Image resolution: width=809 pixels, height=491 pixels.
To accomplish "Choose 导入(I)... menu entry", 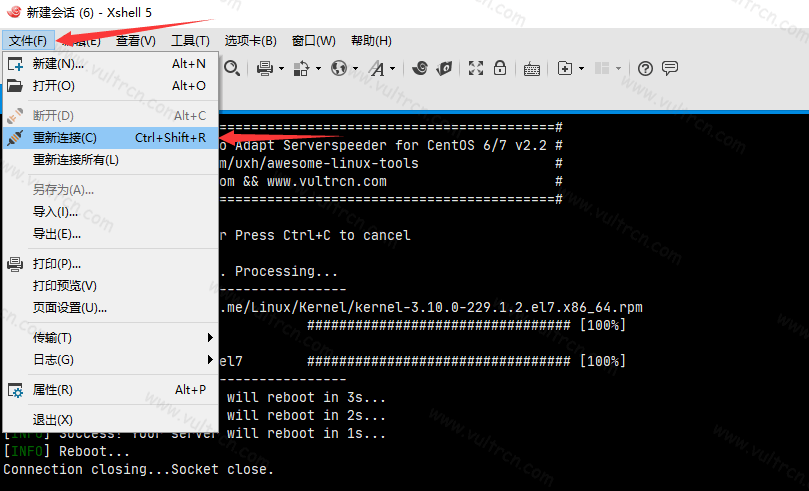I will [111, 212].
